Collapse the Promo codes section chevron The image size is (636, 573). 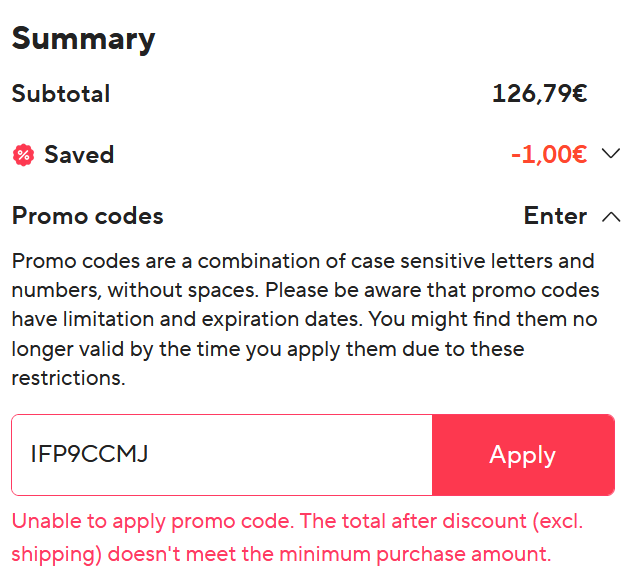(x=611, y=216)
